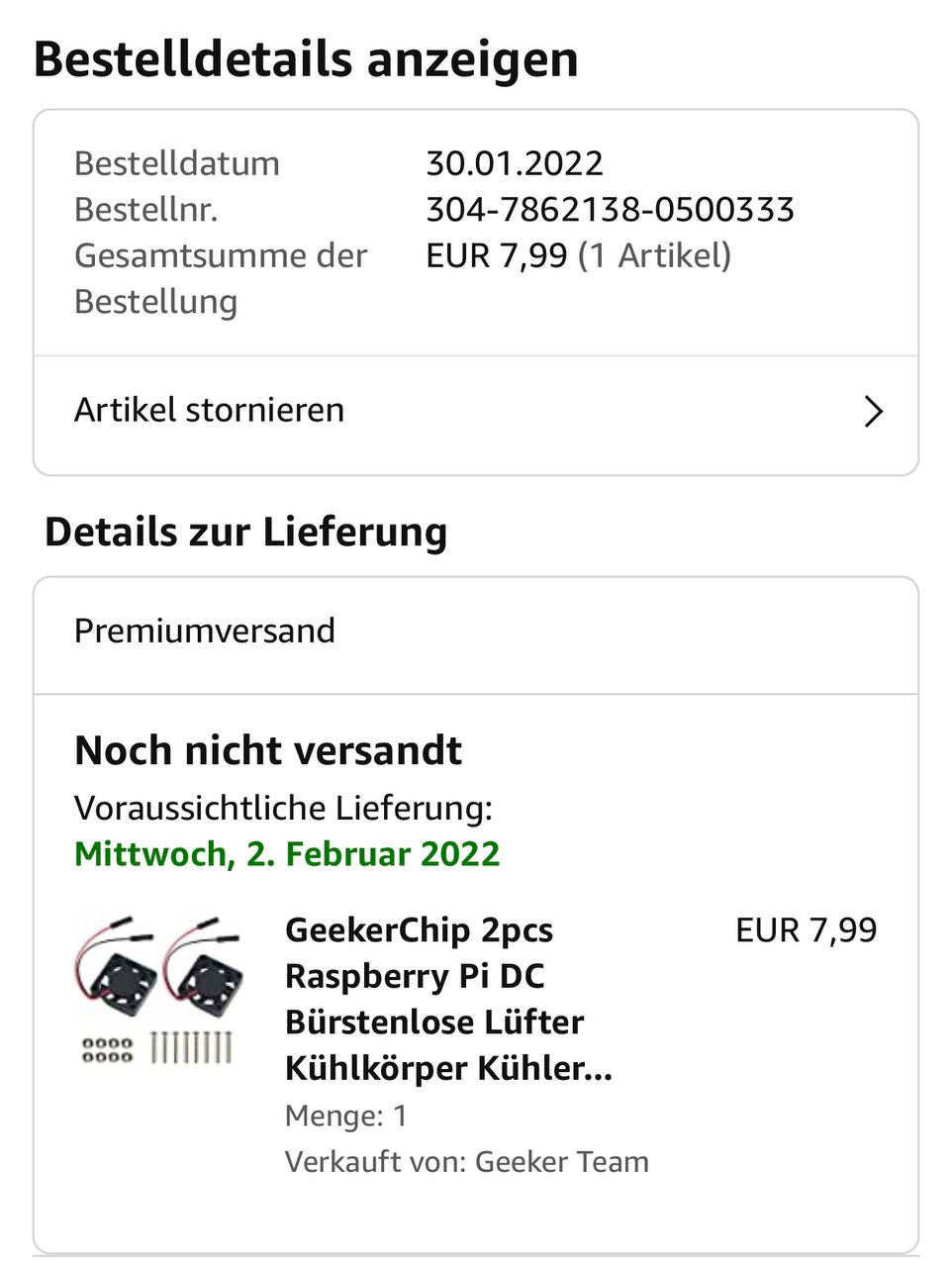The height and width of the screenshot is (1267, 952).
Task: Click the Details zur Lieferung heading
Action: click(245, 533)
